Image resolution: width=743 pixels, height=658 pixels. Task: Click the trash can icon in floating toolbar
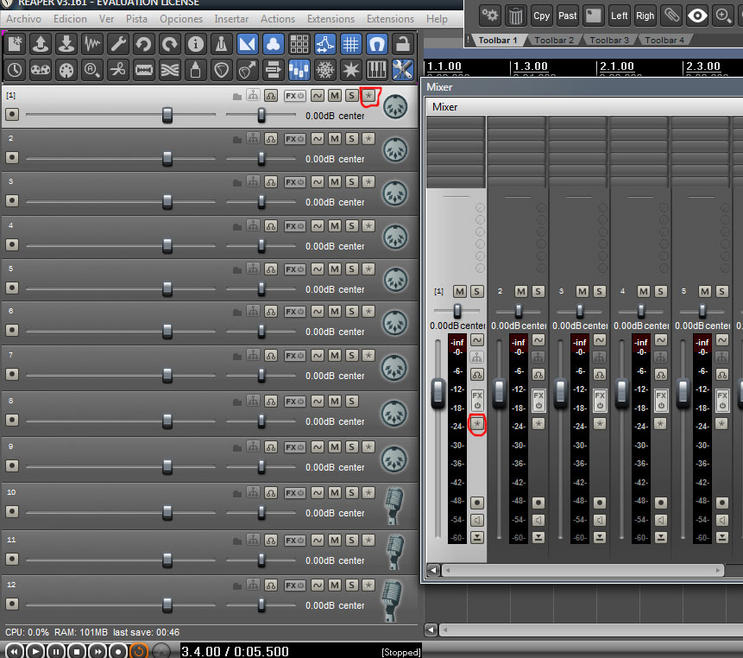click(x=515, y=15)
